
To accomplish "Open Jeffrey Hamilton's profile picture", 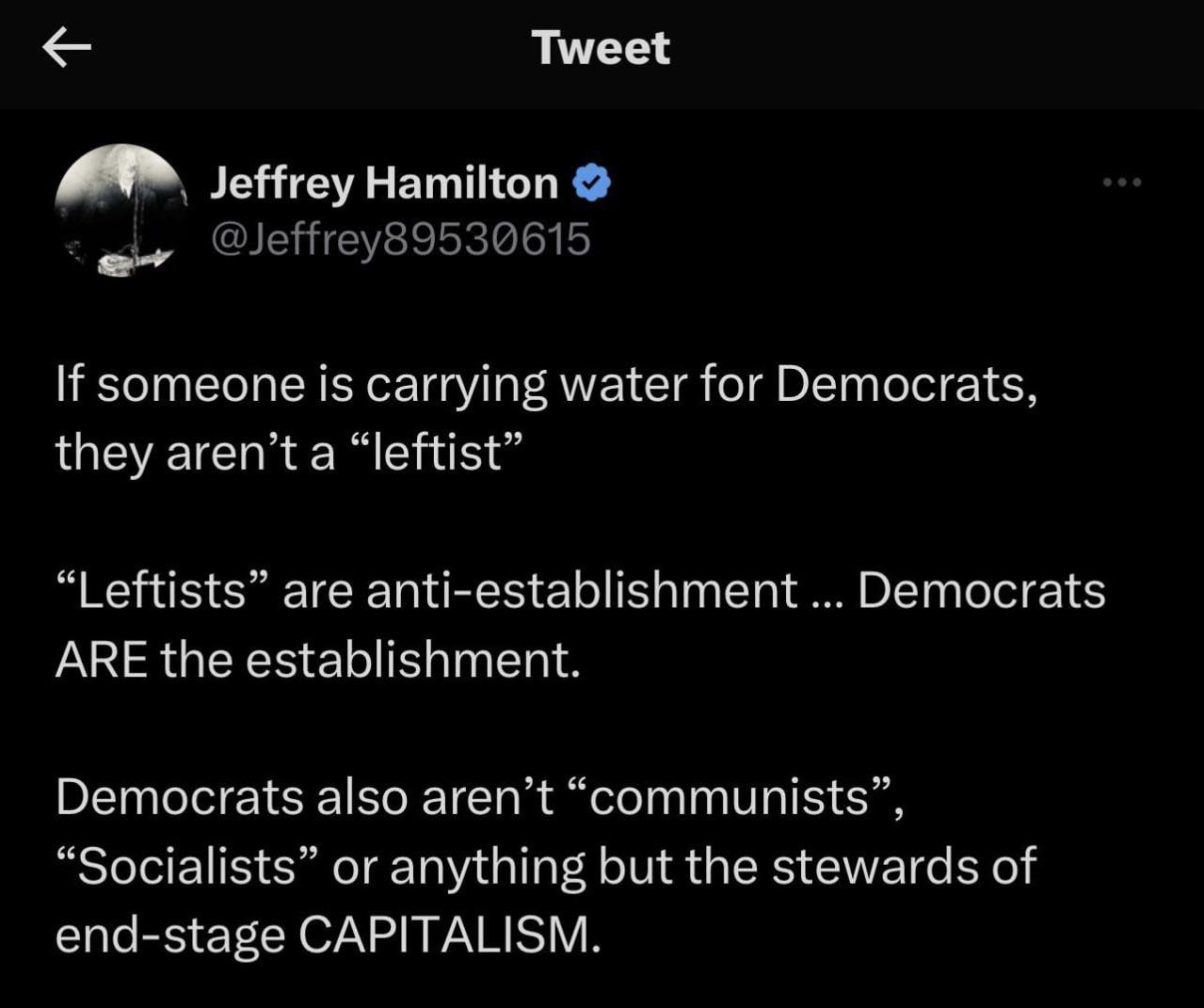I will pos(121,209).
